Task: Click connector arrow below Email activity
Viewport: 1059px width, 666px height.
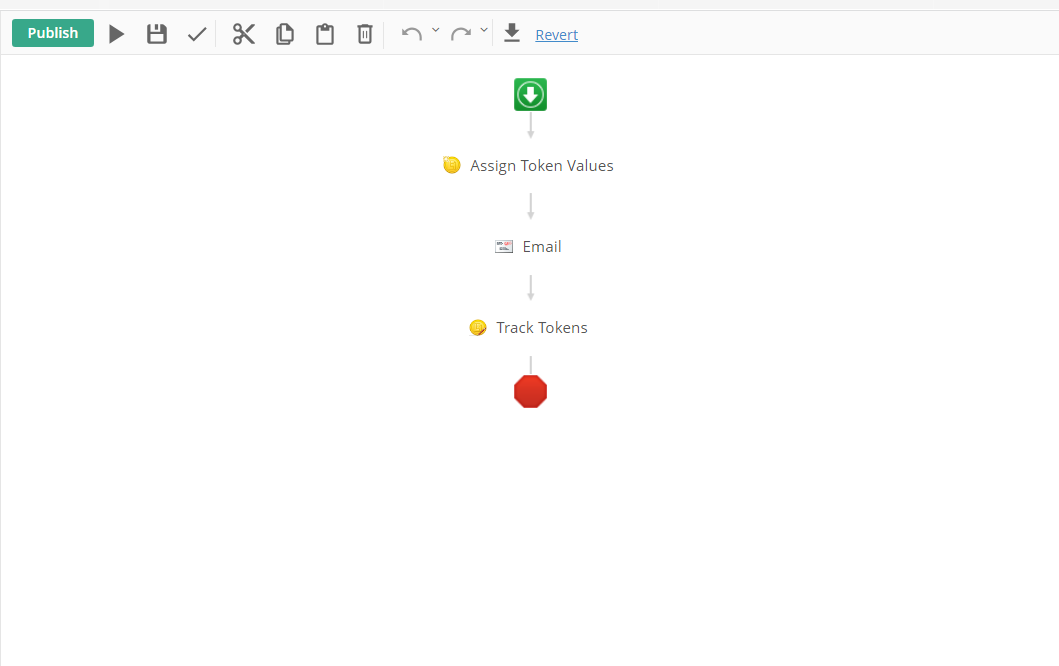Action: (531, 288)
